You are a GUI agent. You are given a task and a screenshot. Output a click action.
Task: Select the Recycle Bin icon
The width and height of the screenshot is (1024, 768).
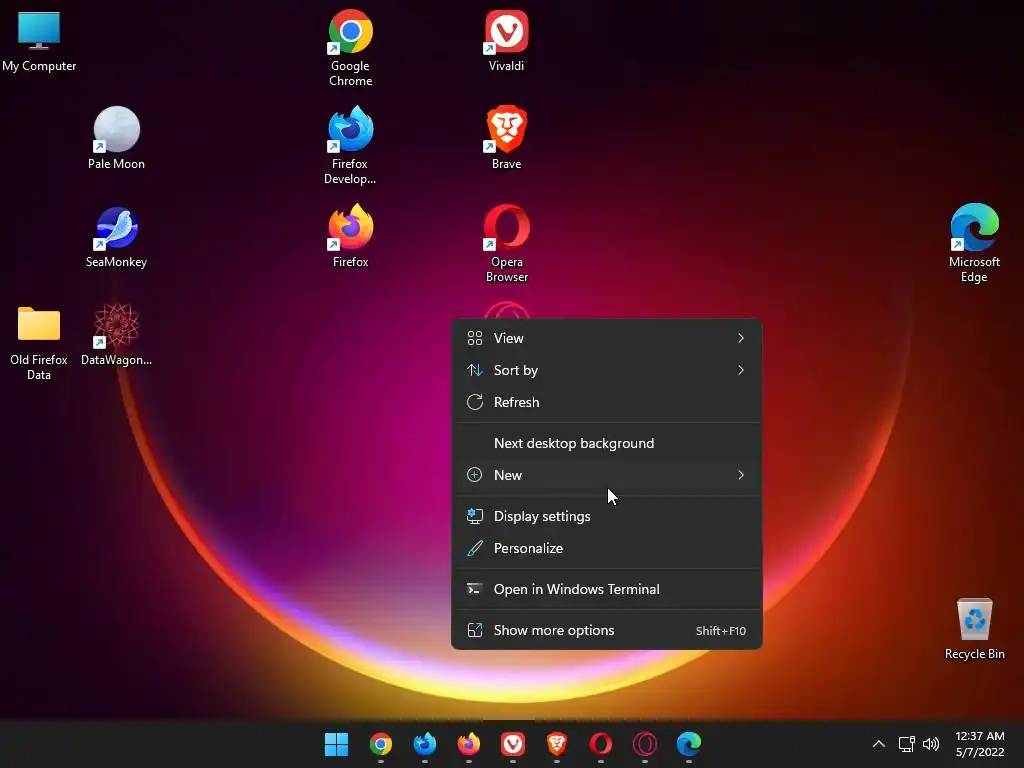pos(974,629)
